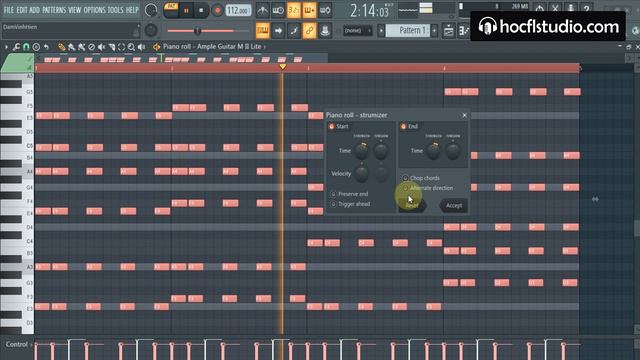Click the main volume knob

pyautogui.click(x=151, y=10)
